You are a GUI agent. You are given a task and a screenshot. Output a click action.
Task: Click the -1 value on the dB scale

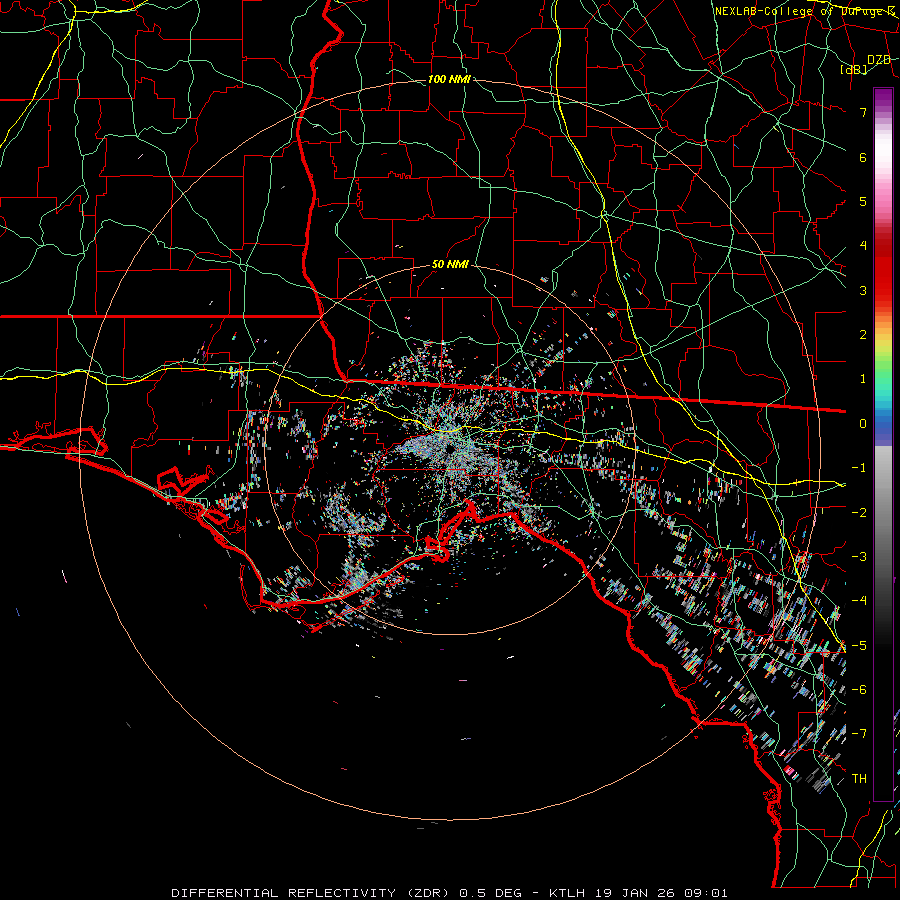pyautogui.click(x=859, y=468)
